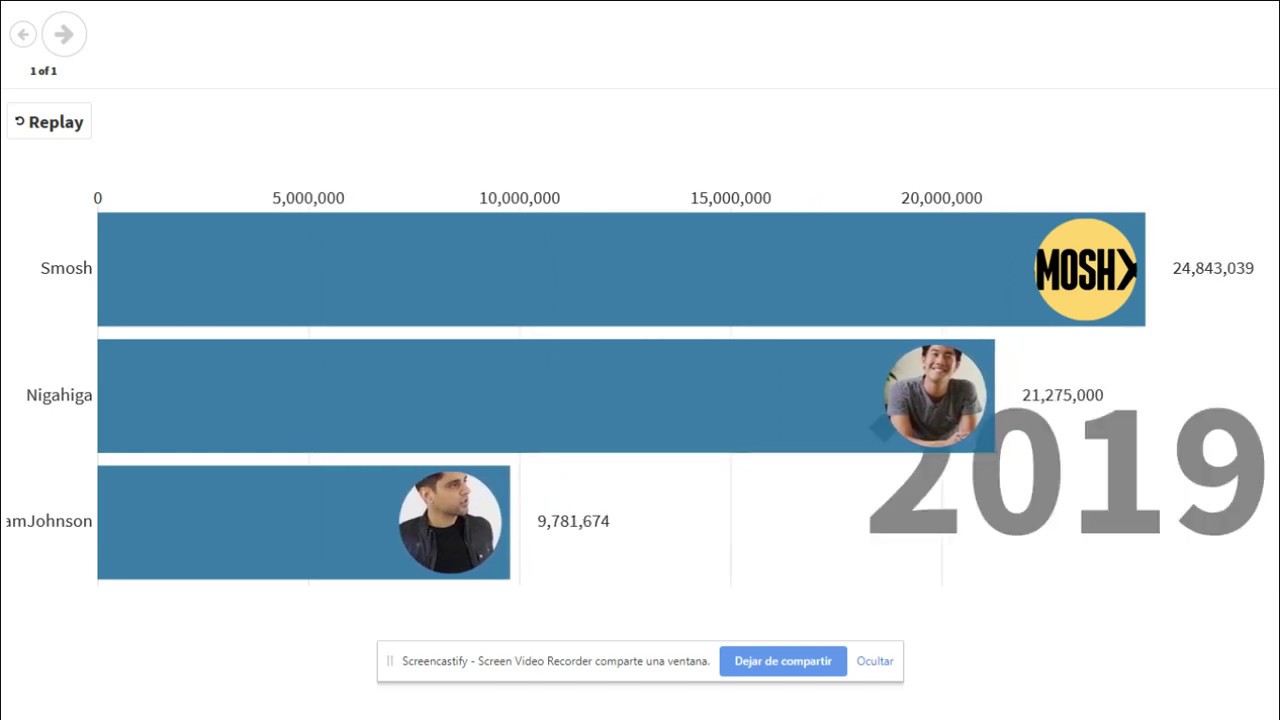Click the Smosh logo circle
This screenshot has width=1280, height=720.
[1085, 269]
